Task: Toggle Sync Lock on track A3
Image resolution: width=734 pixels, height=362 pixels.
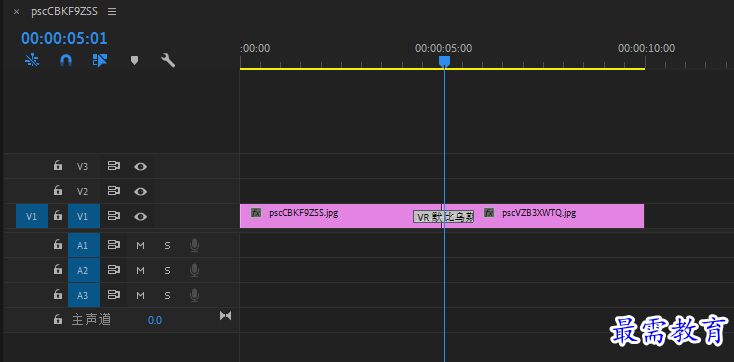Action: (114, 295)
